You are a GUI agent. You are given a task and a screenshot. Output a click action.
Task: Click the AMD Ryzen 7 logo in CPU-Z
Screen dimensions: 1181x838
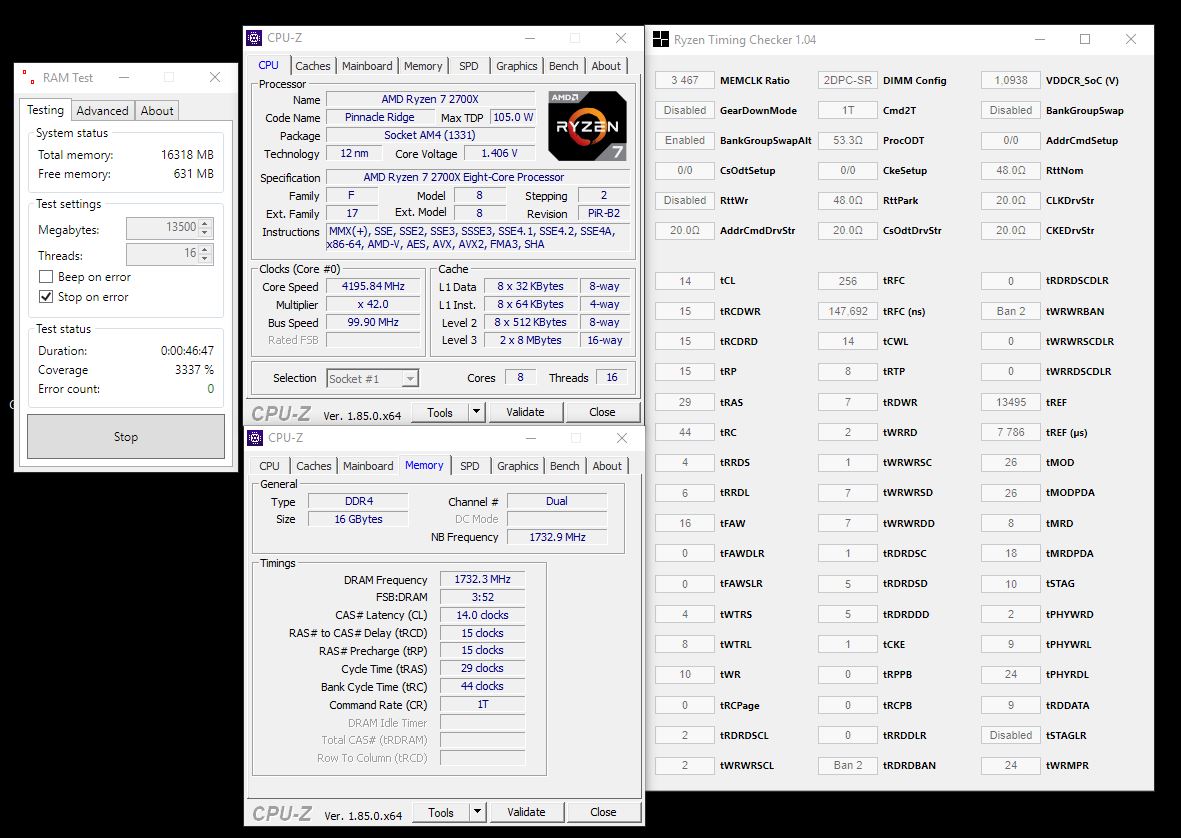pos(587,126)
